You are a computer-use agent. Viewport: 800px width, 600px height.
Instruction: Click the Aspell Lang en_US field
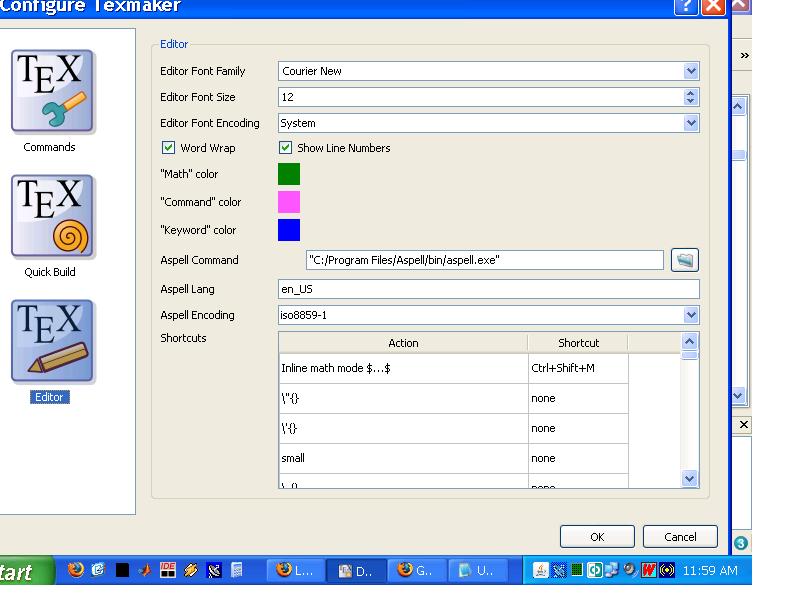pos(489,289)
